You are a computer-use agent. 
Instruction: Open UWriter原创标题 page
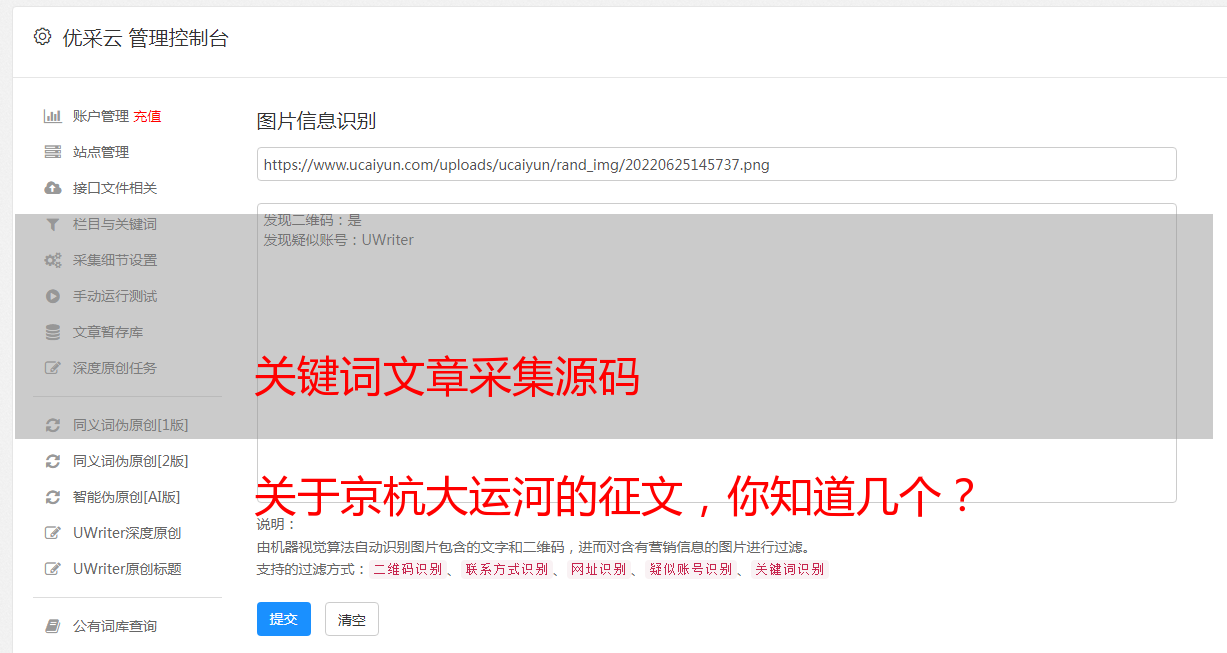127,569
